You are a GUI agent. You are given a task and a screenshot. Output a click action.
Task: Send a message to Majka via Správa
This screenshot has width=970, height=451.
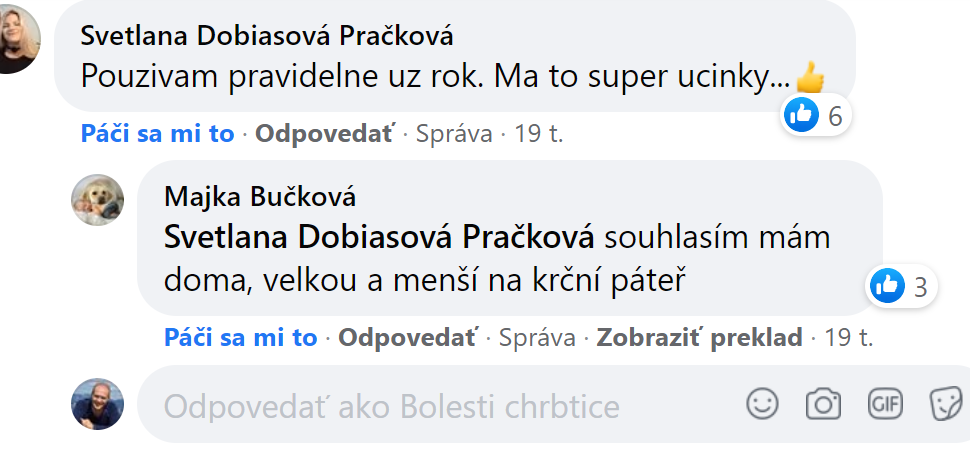[537, 338]
